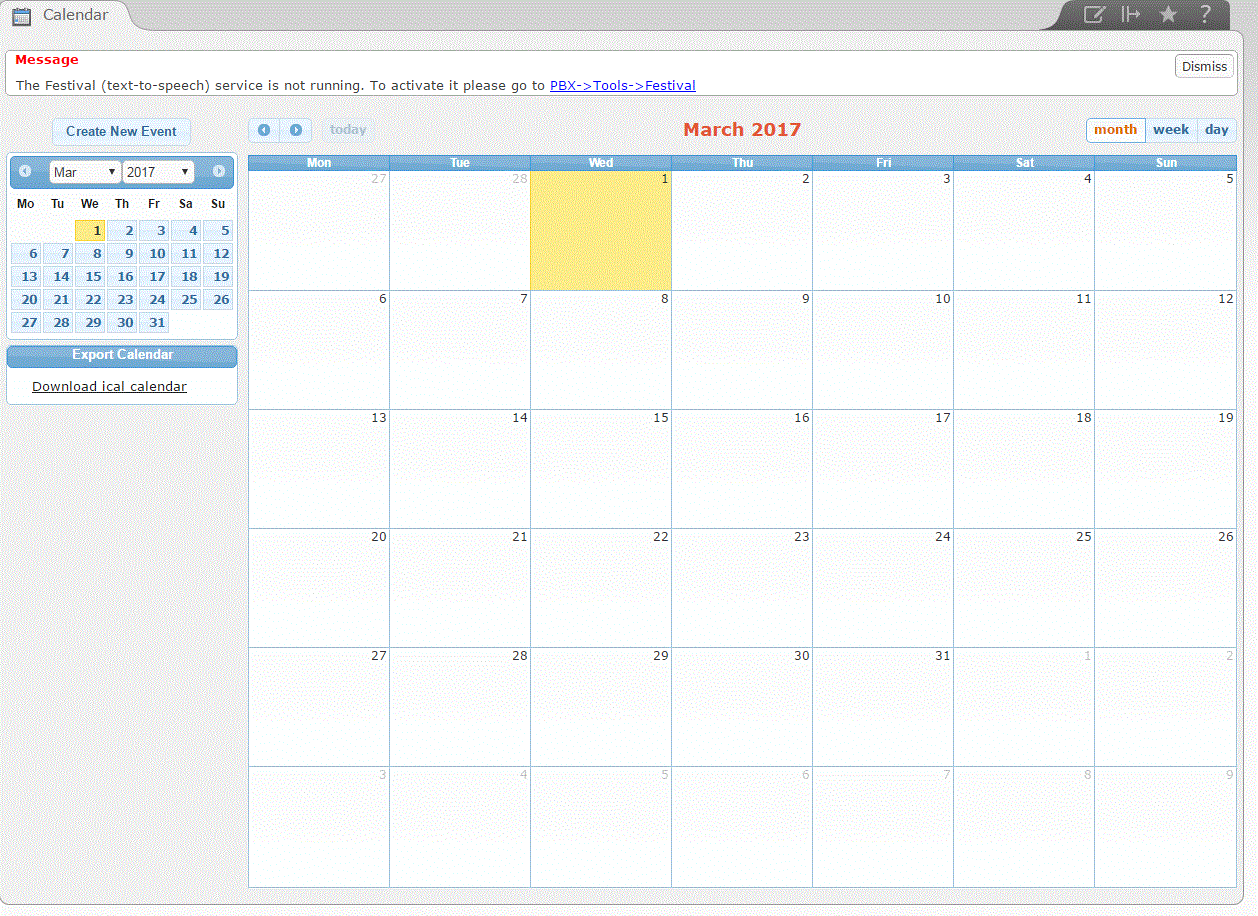The width and height of the screenshot is (1258, 916).
Task: Select day 22 in mini calendar
Action: pyautogui.click(x=90, y=299)
